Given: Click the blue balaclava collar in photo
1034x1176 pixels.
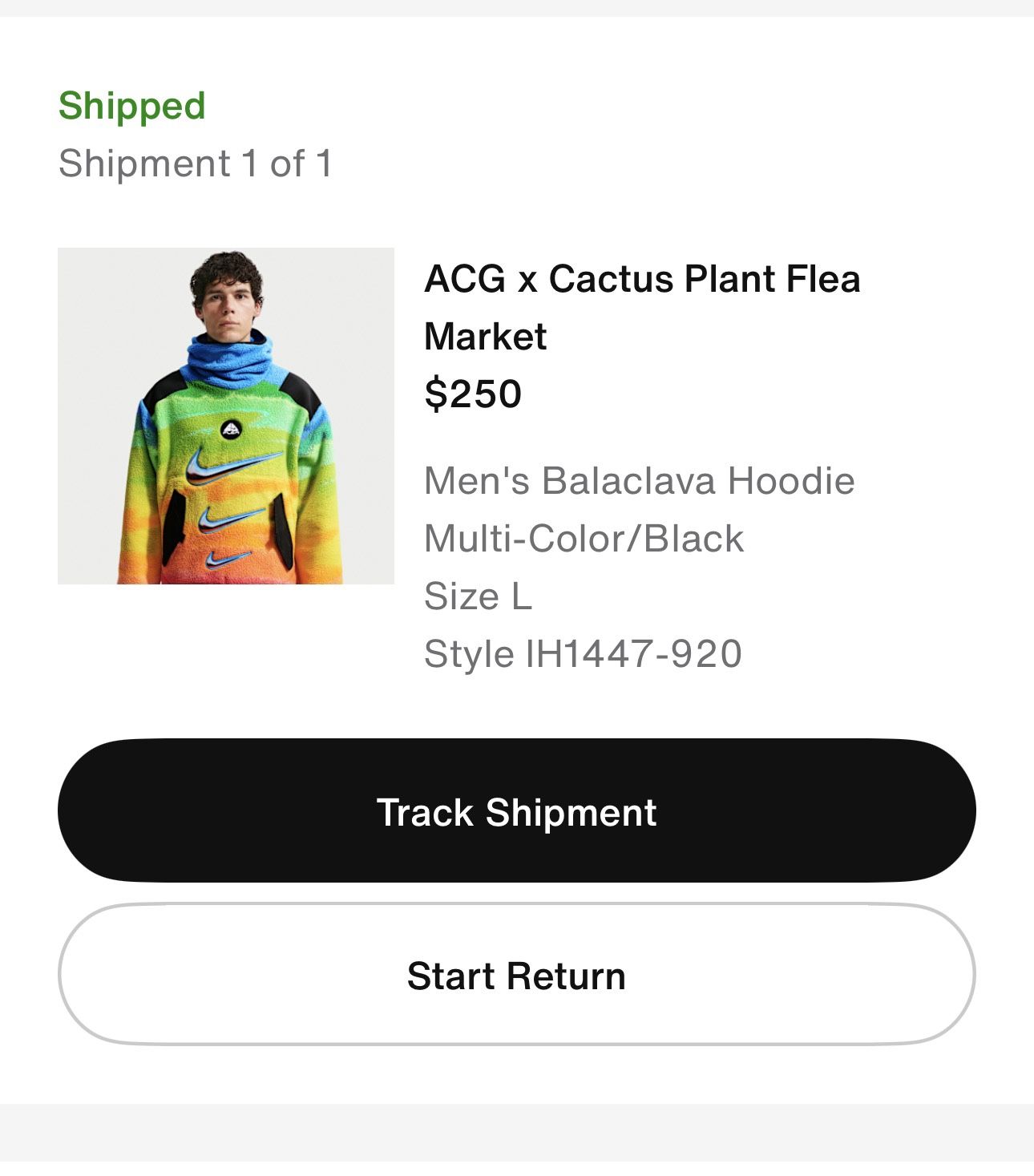Looking at the screenshot, I should click(x=229, y=362).
